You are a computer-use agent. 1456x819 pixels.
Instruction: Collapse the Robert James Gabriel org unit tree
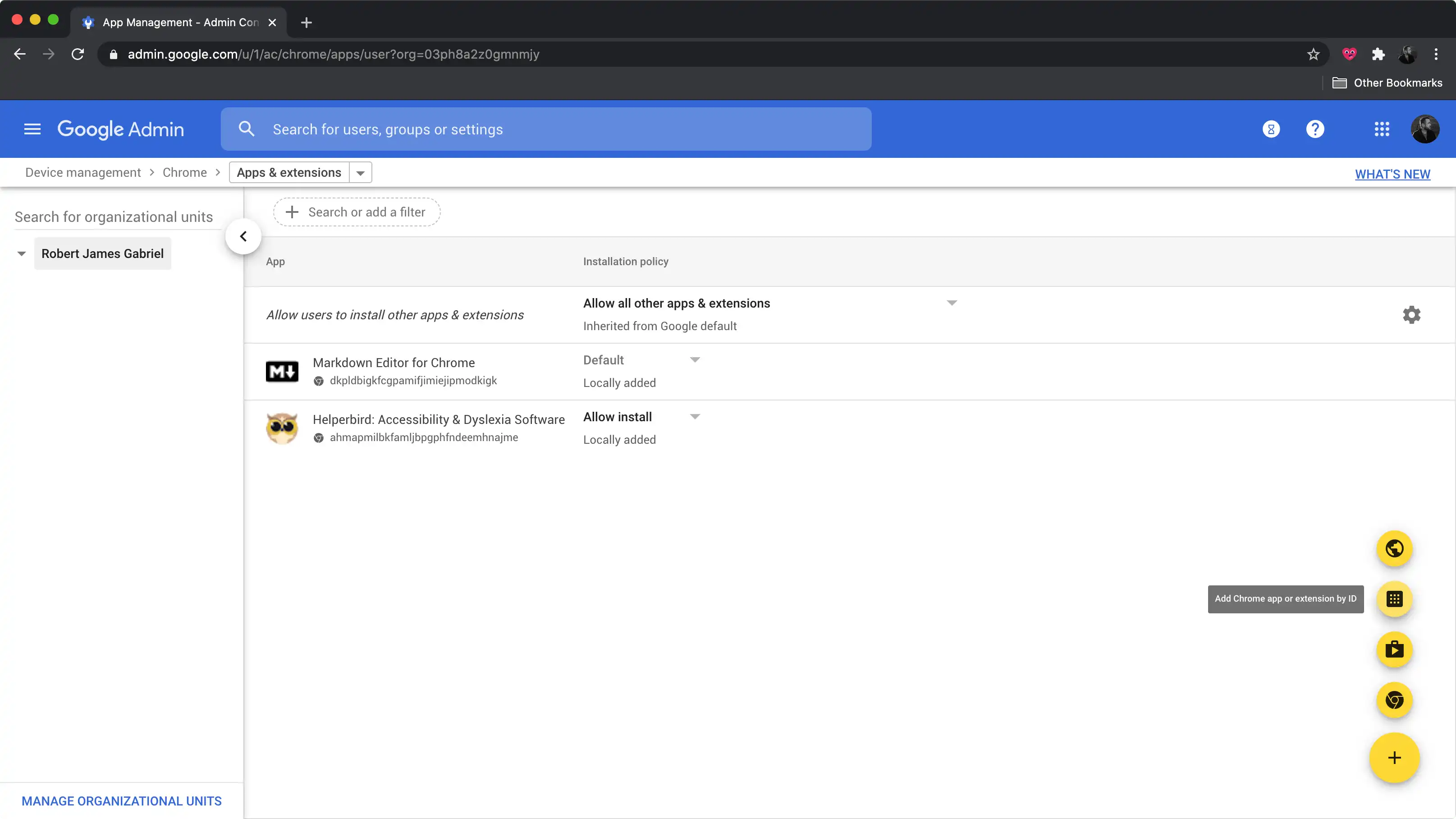click(x=22, y=253)
